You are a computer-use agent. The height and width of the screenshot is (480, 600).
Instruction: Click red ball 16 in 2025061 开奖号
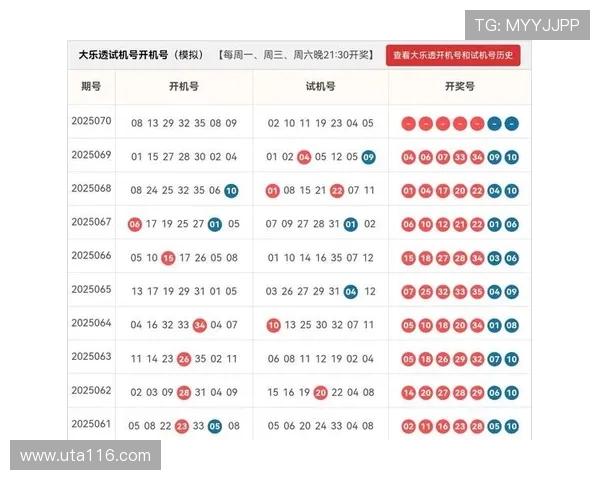point(443,426)
